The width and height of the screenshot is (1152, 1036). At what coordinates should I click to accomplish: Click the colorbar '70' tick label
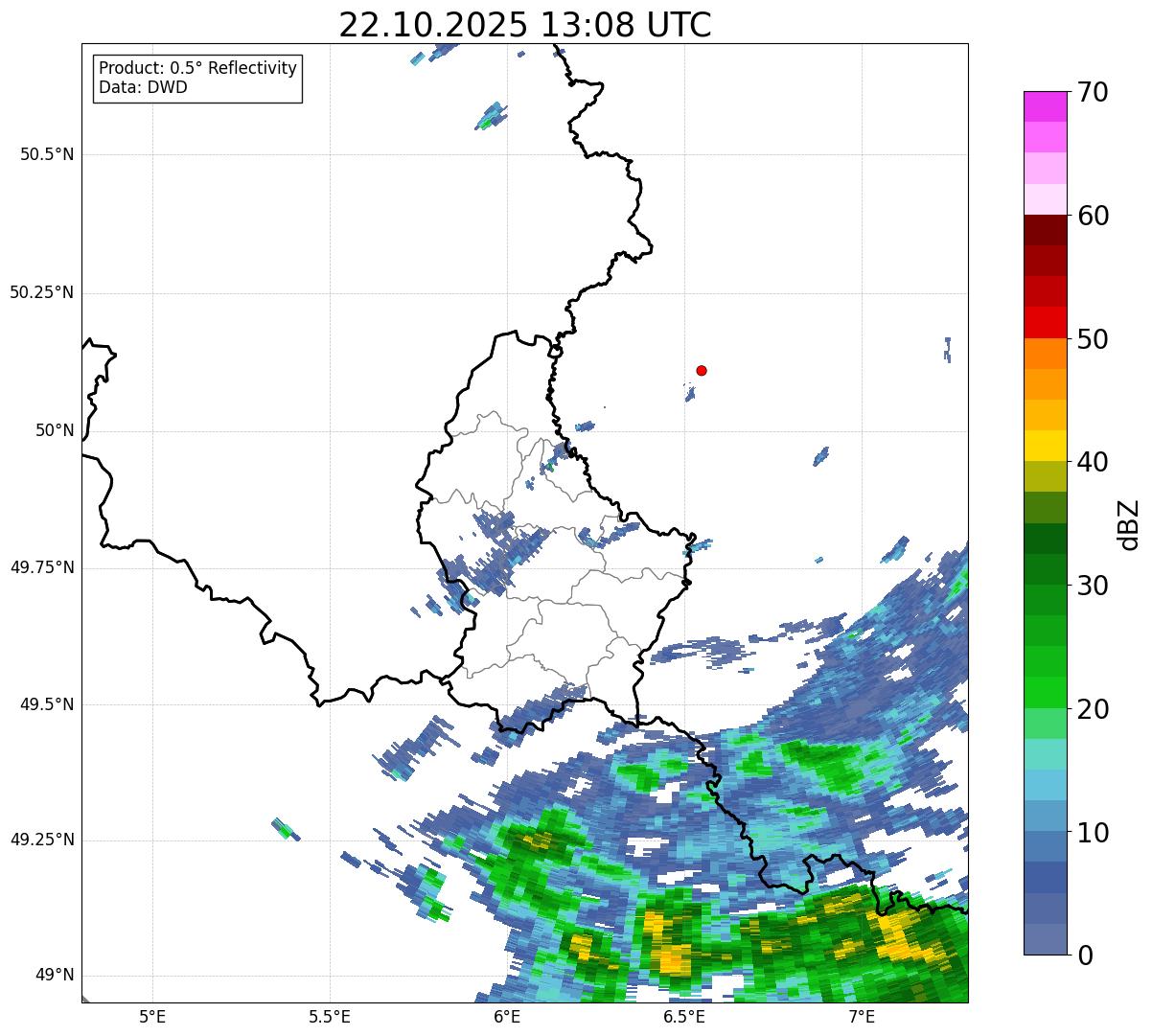1093,92
